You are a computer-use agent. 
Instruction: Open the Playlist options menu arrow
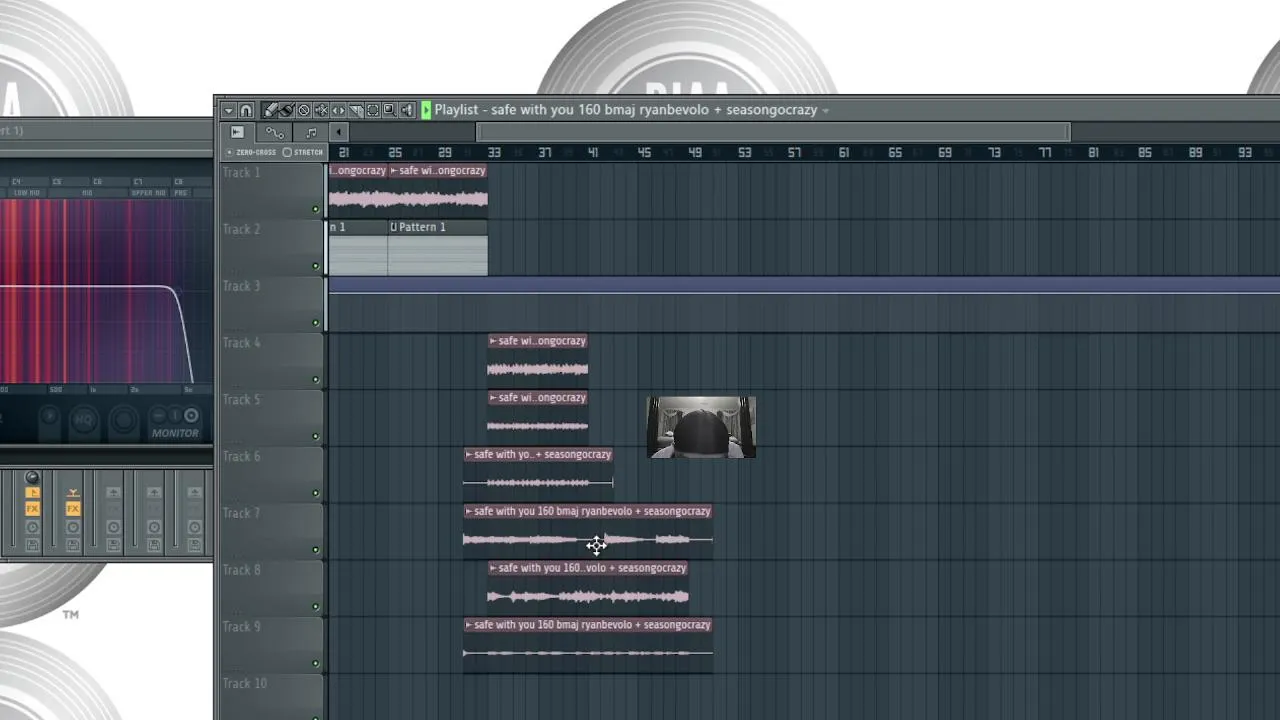[228, 110]
